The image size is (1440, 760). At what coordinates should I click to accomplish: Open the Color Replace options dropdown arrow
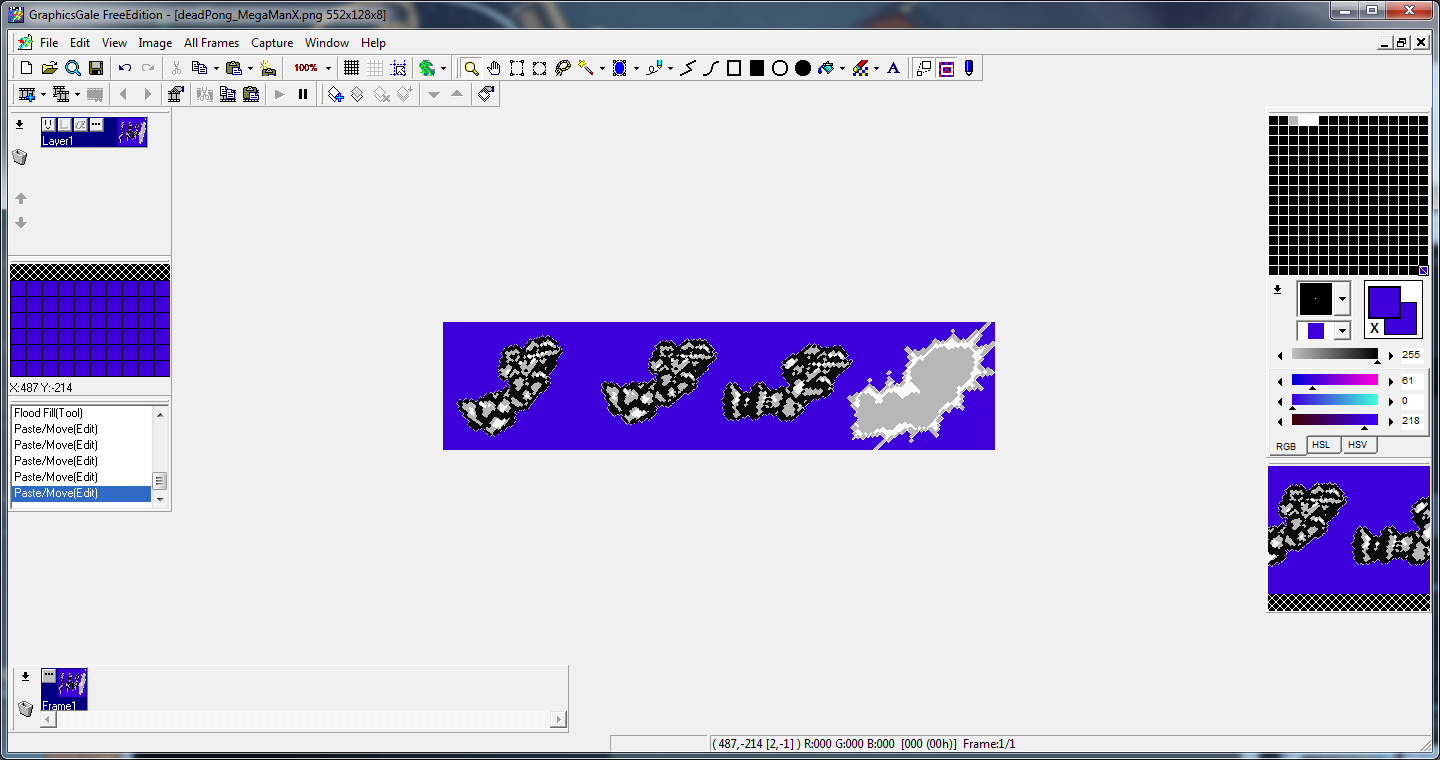coord(876,68)
